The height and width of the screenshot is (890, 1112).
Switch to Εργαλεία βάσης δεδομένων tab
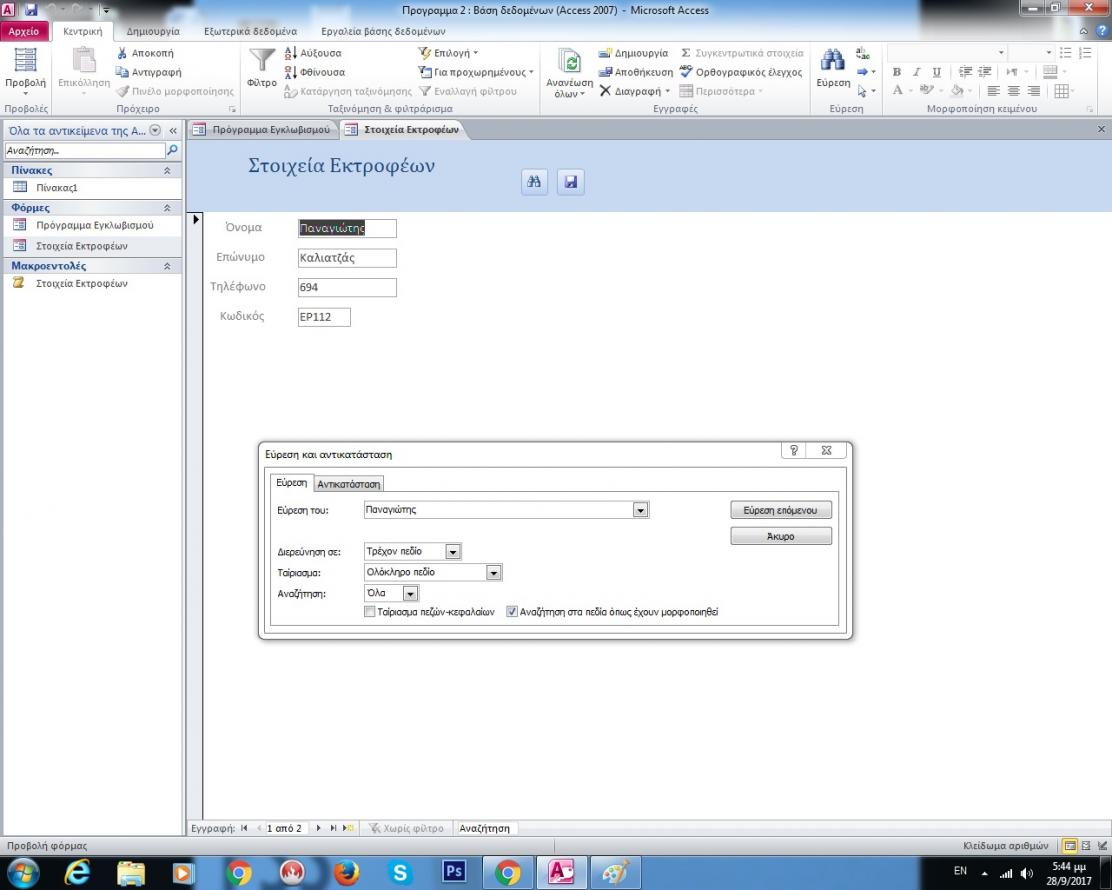[383, 31]
